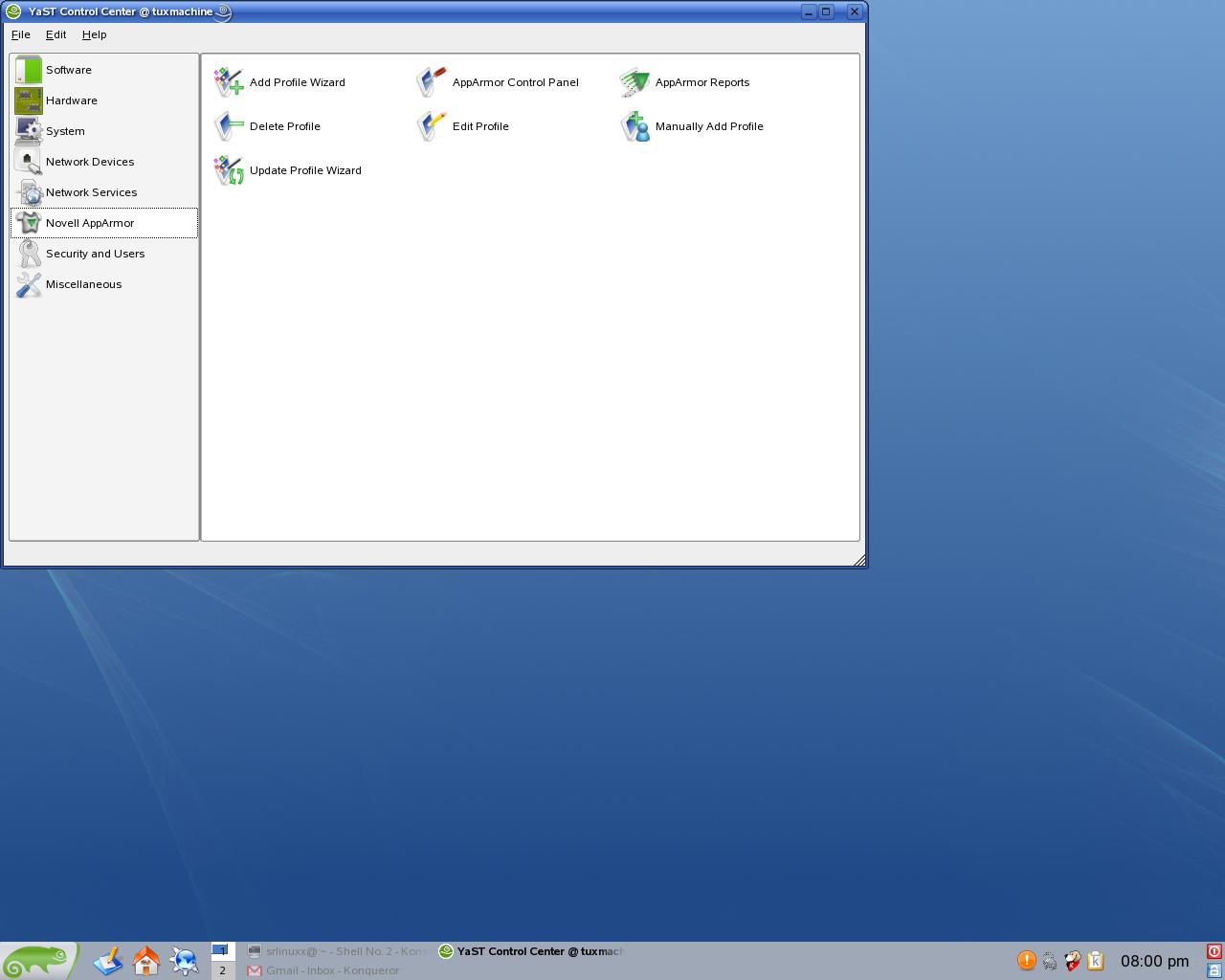The image size is (1225, 980).
Task: Open the Kerry Beagle dog tray icon
Action: pyautogui.click(x=1073, y=960)
